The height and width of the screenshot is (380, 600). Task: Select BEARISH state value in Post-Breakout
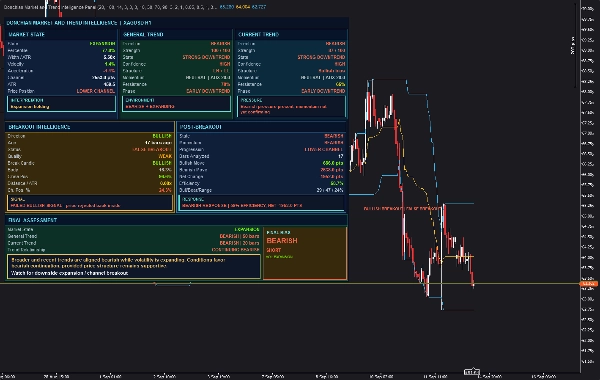tap(334, 136)
